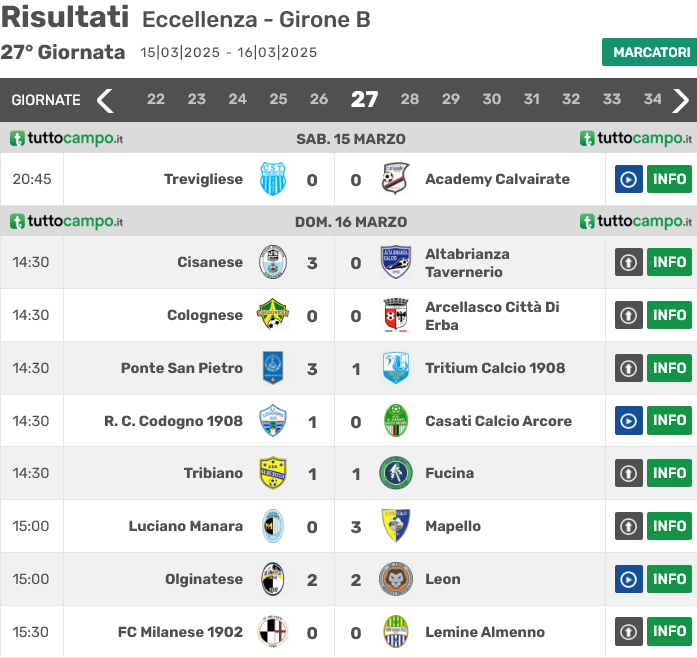The height and width of the screenshot is (658, 697).
Task: Switch to matchday 28
Action: pos(410,99)
